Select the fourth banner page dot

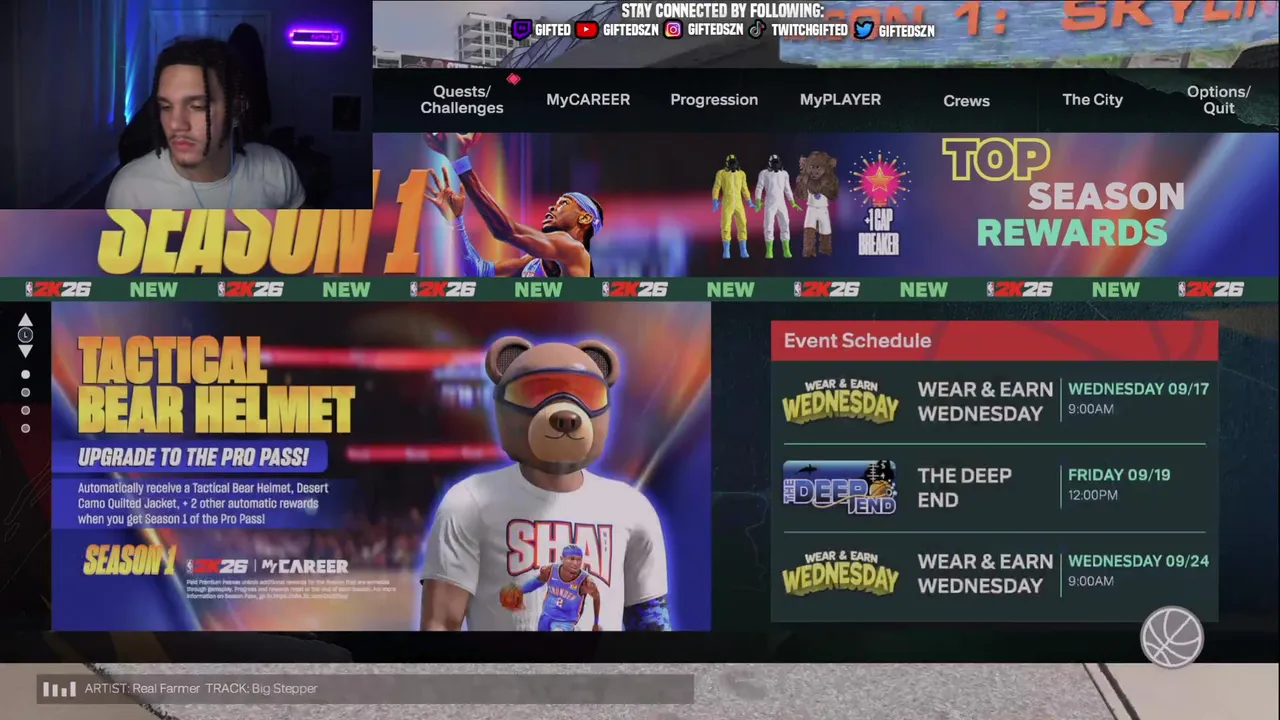26,429
